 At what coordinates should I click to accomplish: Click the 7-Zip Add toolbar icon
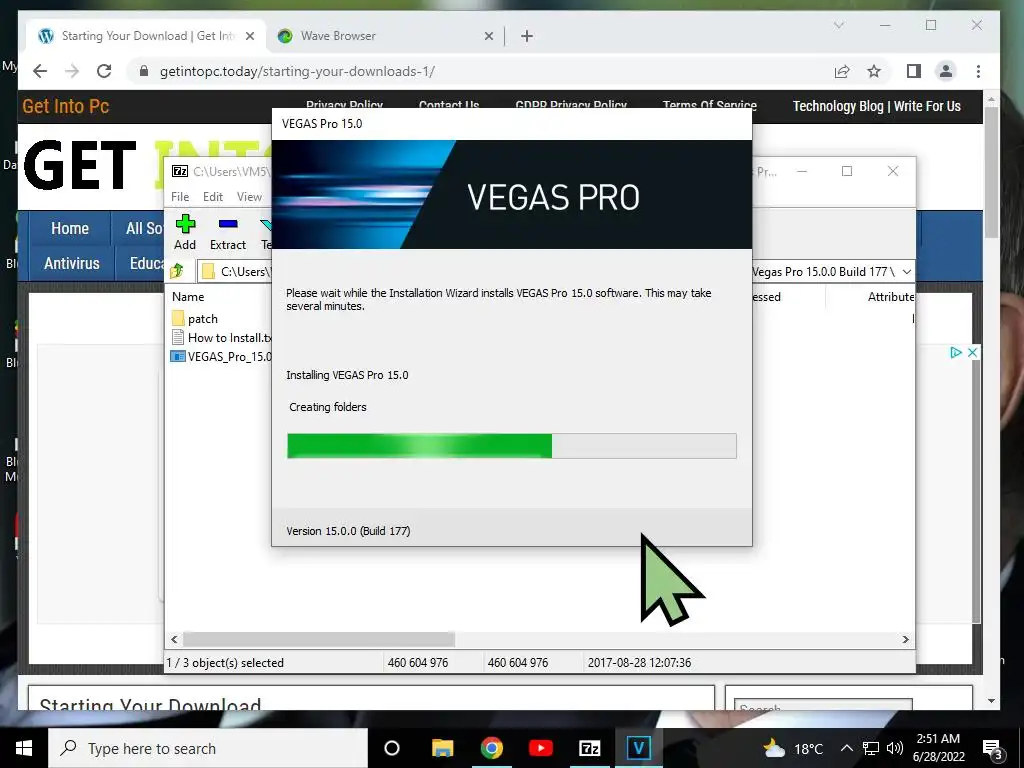click(x=185, y=232)
